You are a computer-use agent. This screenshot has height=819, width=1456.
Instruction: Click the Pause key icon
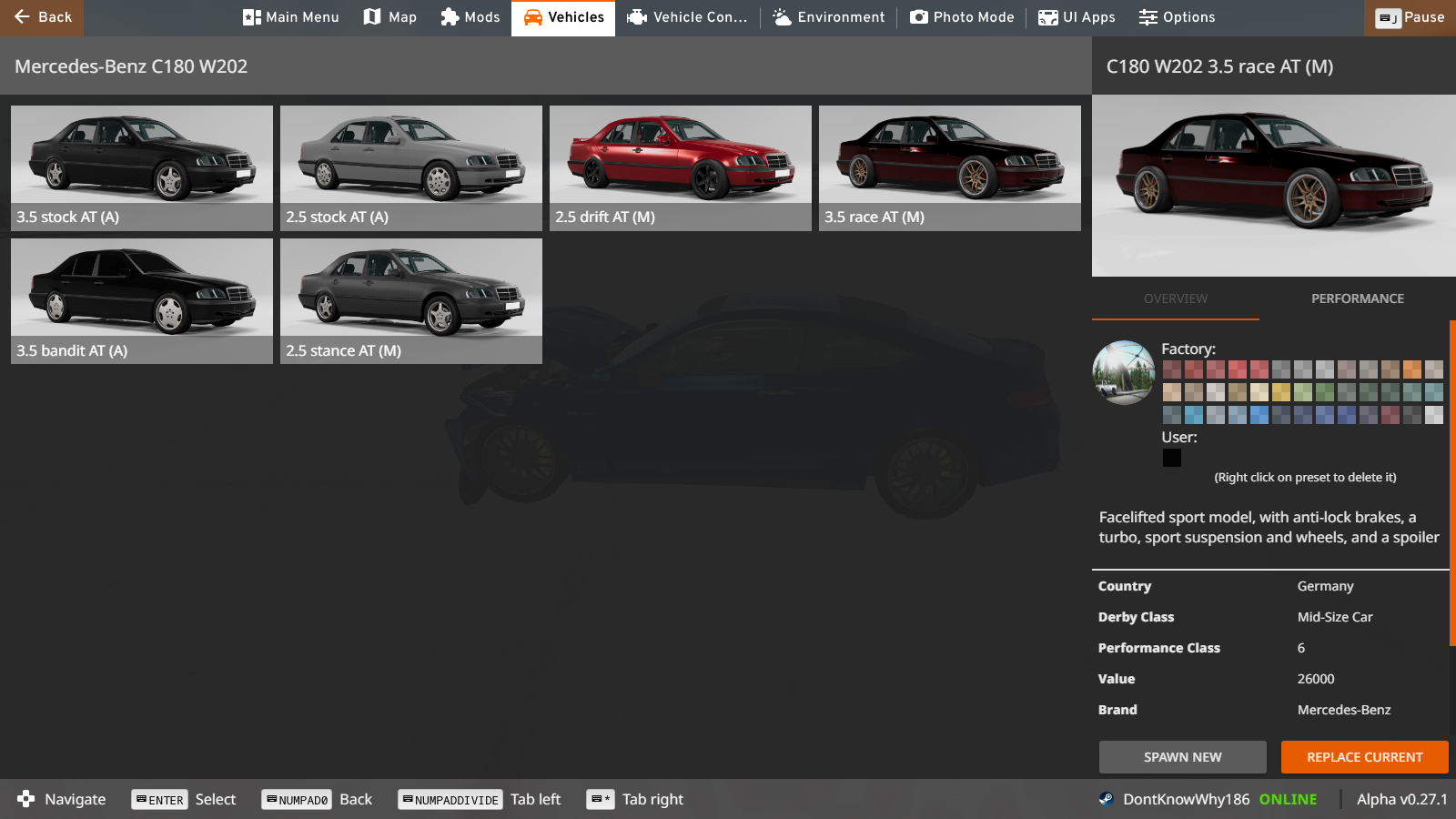(1388, 18)
